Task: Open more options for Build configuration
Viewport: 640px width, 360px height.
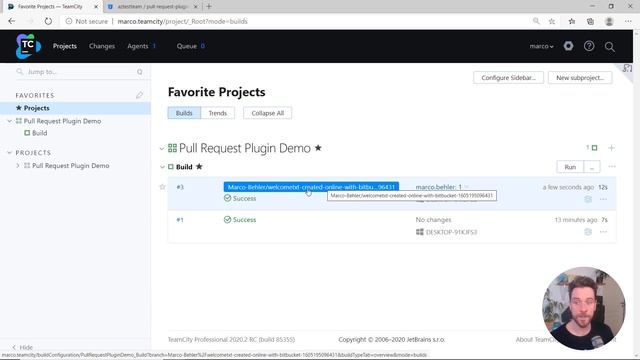Action: point(612,167)
